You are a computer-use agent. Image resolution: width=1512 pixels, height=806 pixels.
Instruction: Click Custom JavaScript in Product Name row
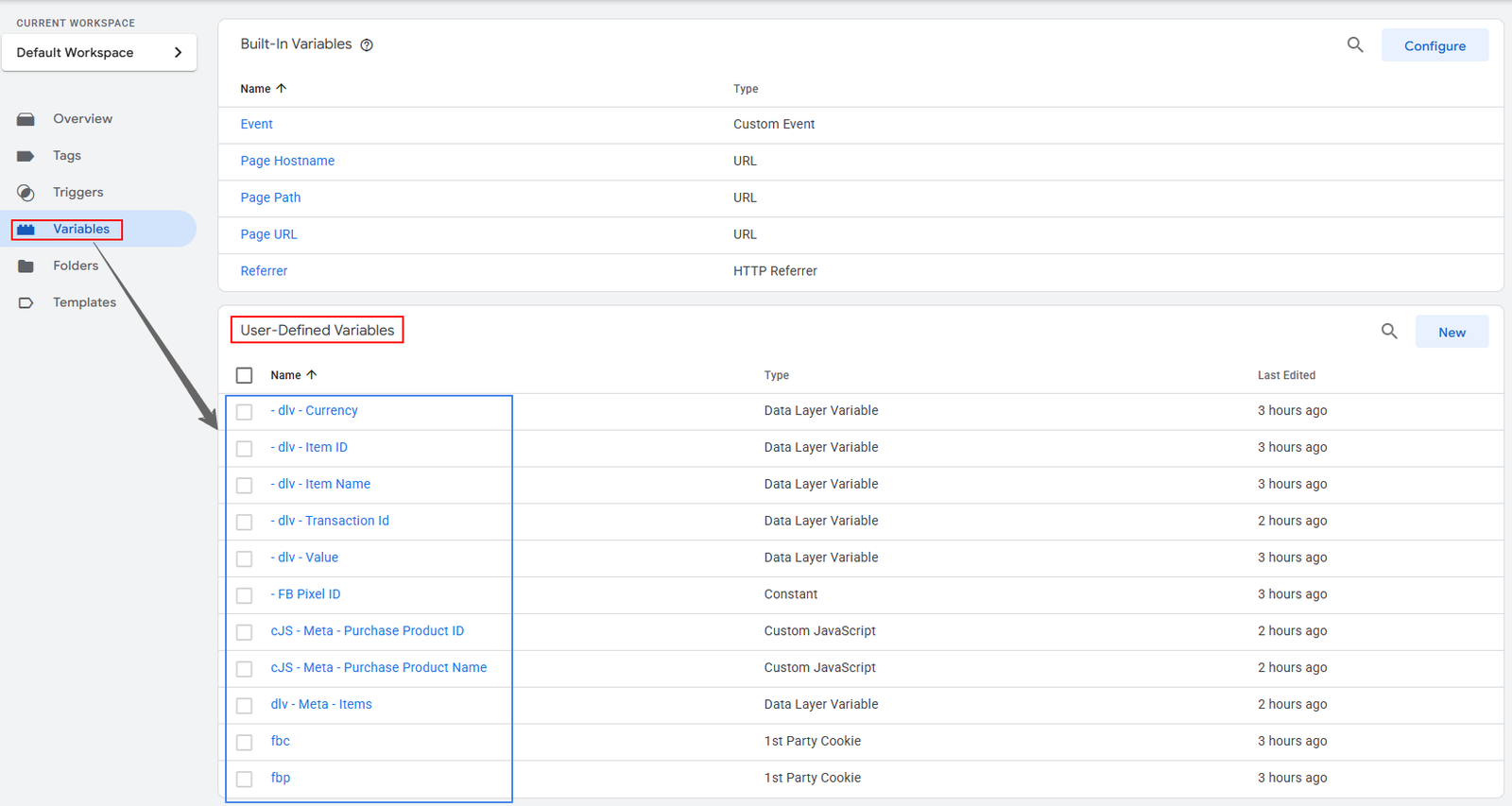819,668
